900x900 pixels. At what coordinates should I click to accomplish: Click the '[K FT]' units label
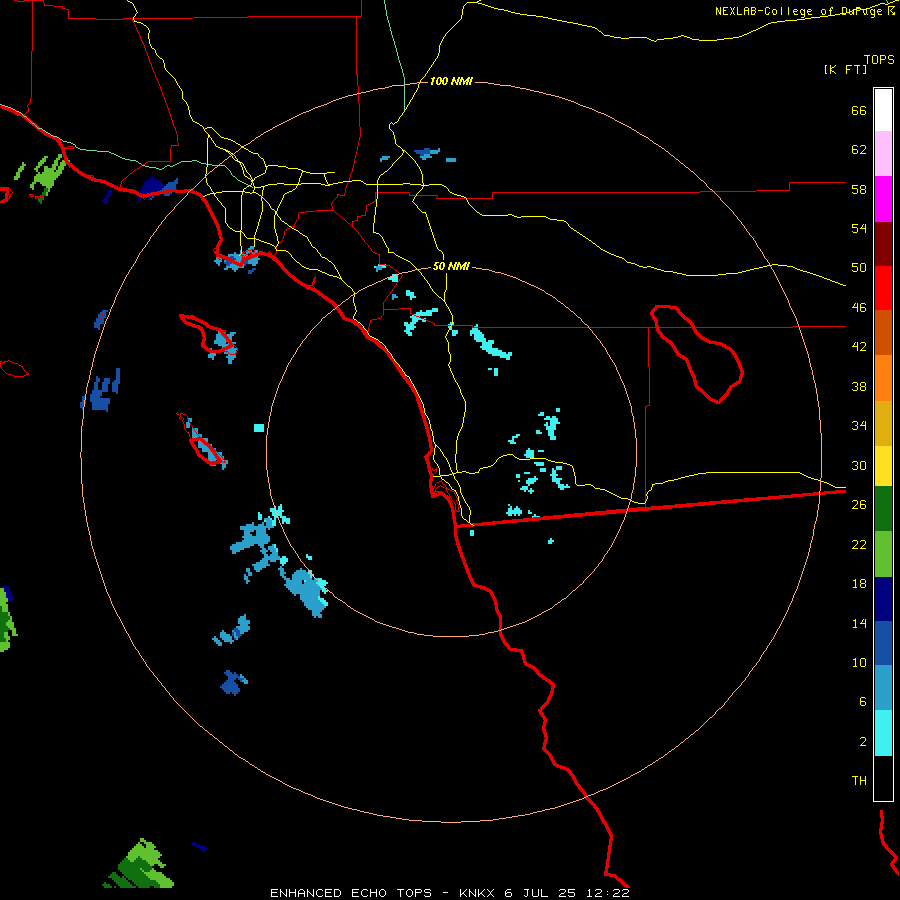pyautogui.click(x=845, y=69)
